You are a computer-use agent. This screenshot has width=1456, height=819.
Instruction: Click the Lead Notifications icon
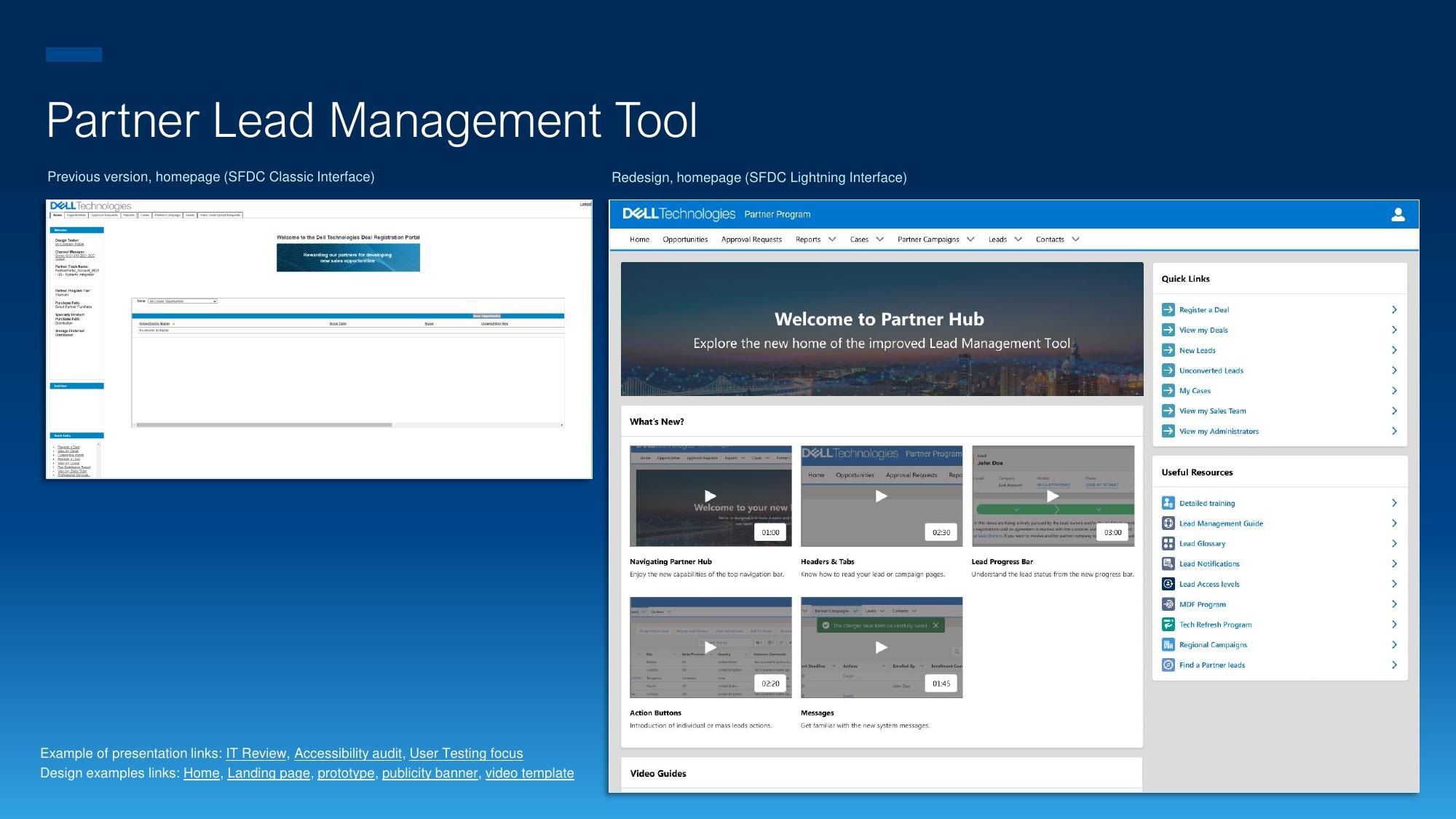[x=1168, y=563]
